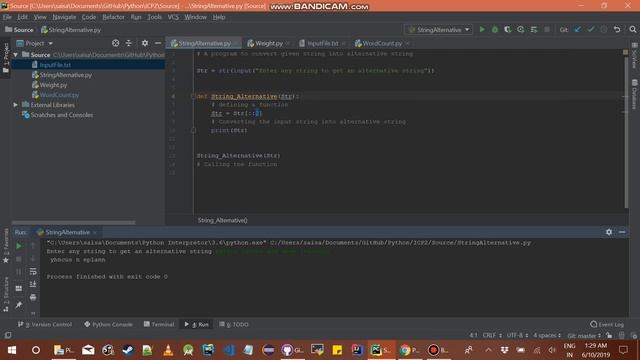Show Git history clock icon
The height and width of the screenshot is (360, 640).
[604, 29]
